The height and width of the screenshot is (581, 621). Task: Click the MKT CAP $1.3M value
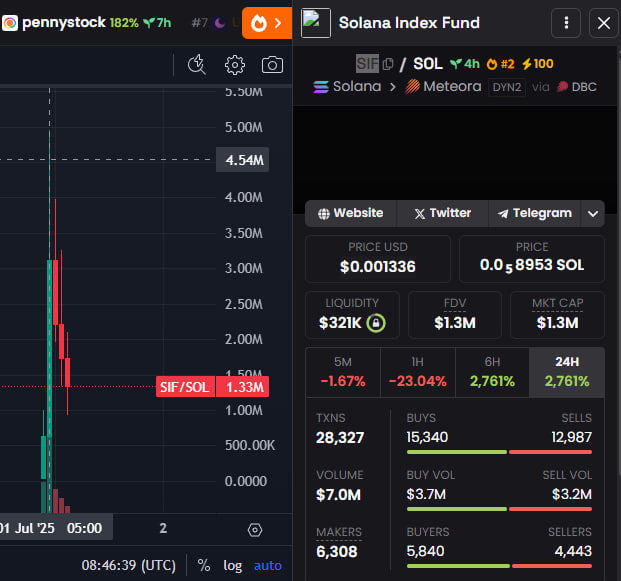[557, 323]
